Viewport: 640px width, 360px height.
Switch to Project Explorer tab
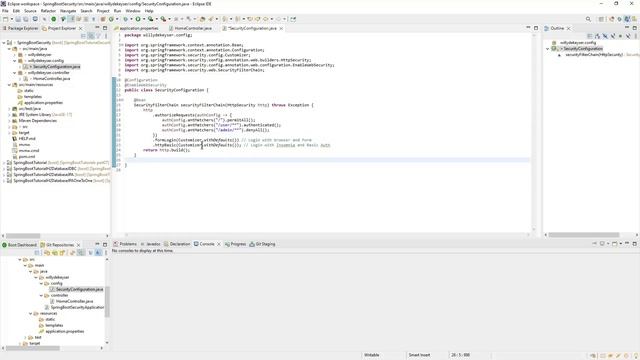(x=62, y=28)
